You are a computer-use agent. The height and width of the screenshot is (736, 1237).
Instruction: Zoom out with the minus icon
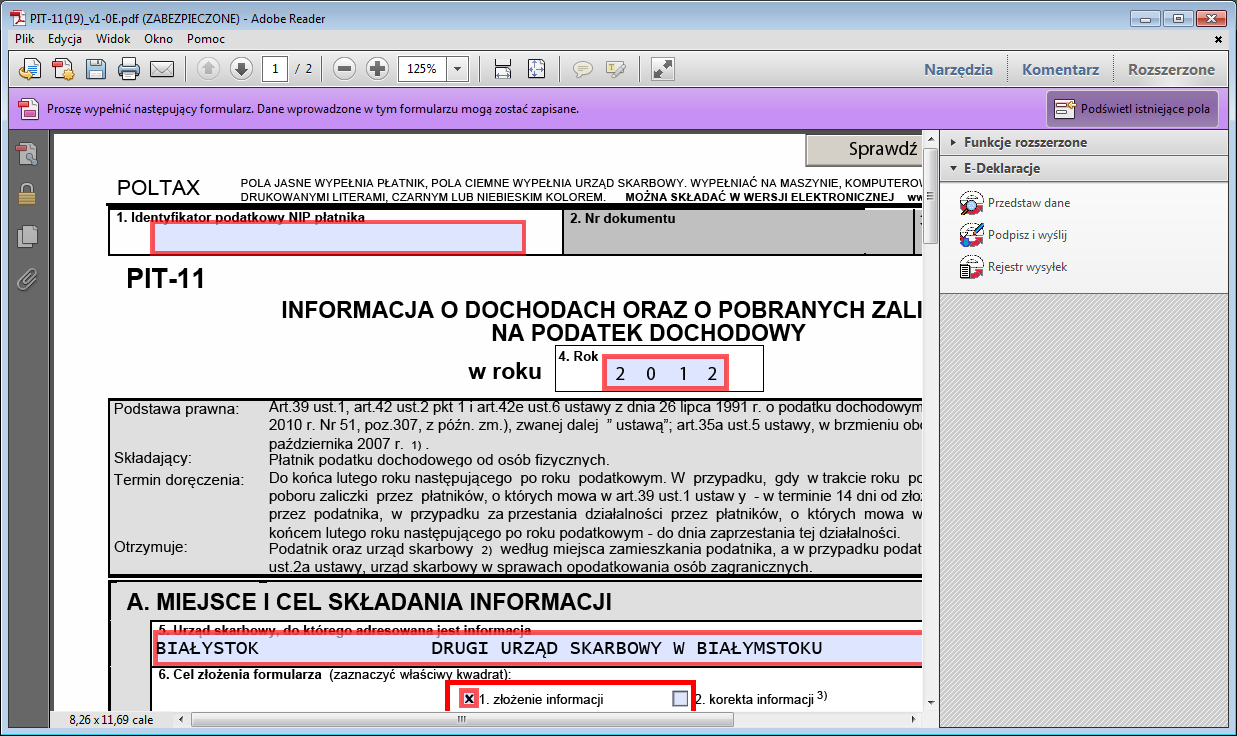pos(344,69)
